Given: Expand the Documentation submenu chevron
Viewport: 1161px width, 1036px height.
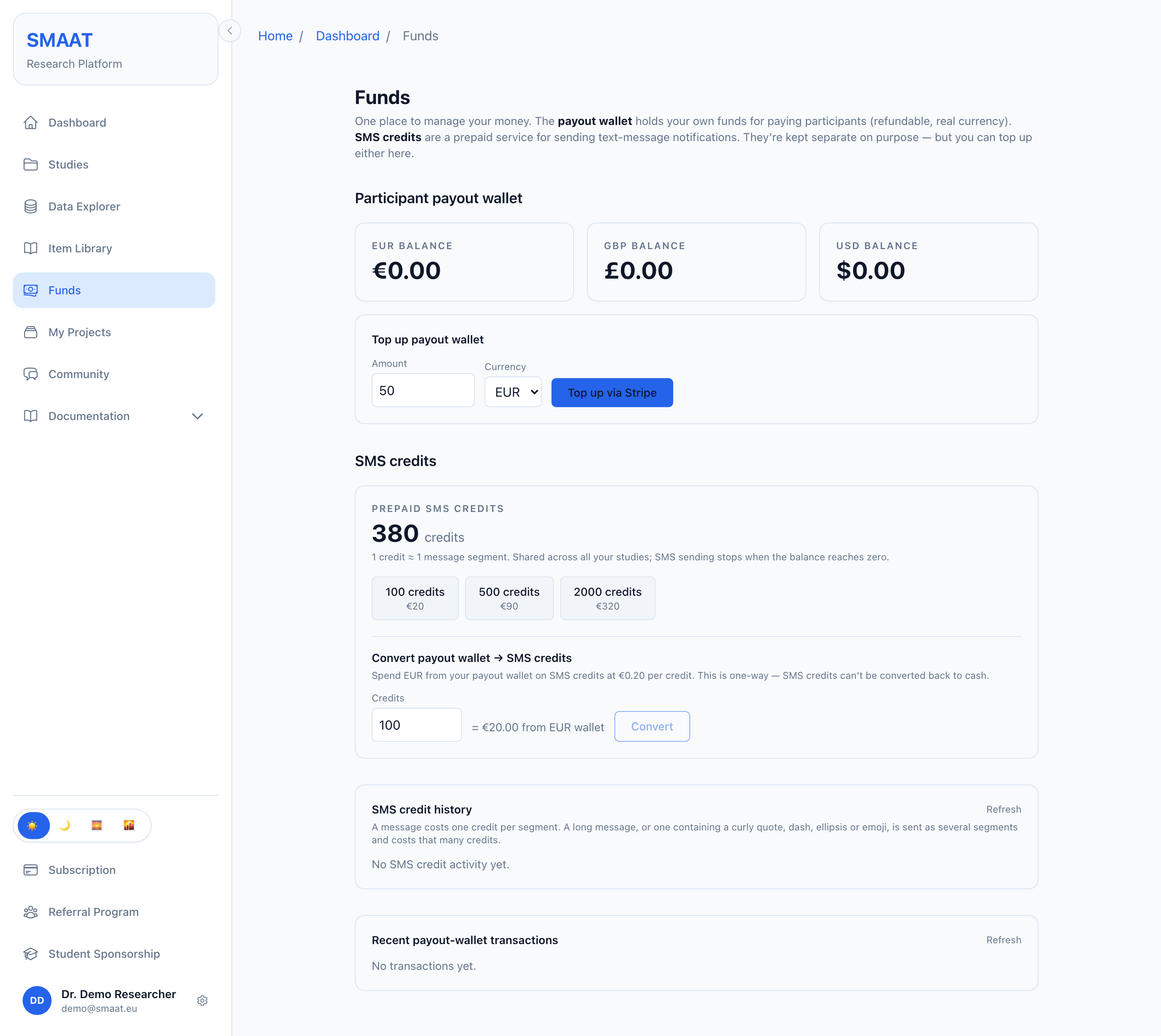Looking at the screenshot, I should [x=198, y=416].
